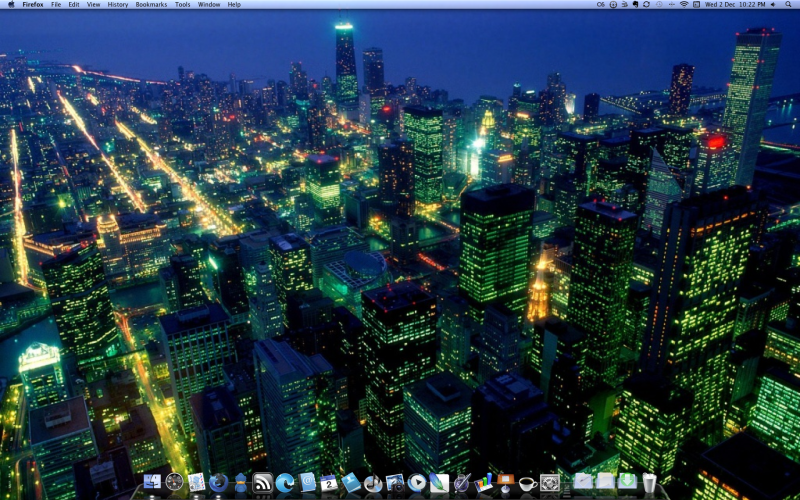Viewport: 800px width, 500px height.
Task: Open the Apple menu
Action: [10, 4]
